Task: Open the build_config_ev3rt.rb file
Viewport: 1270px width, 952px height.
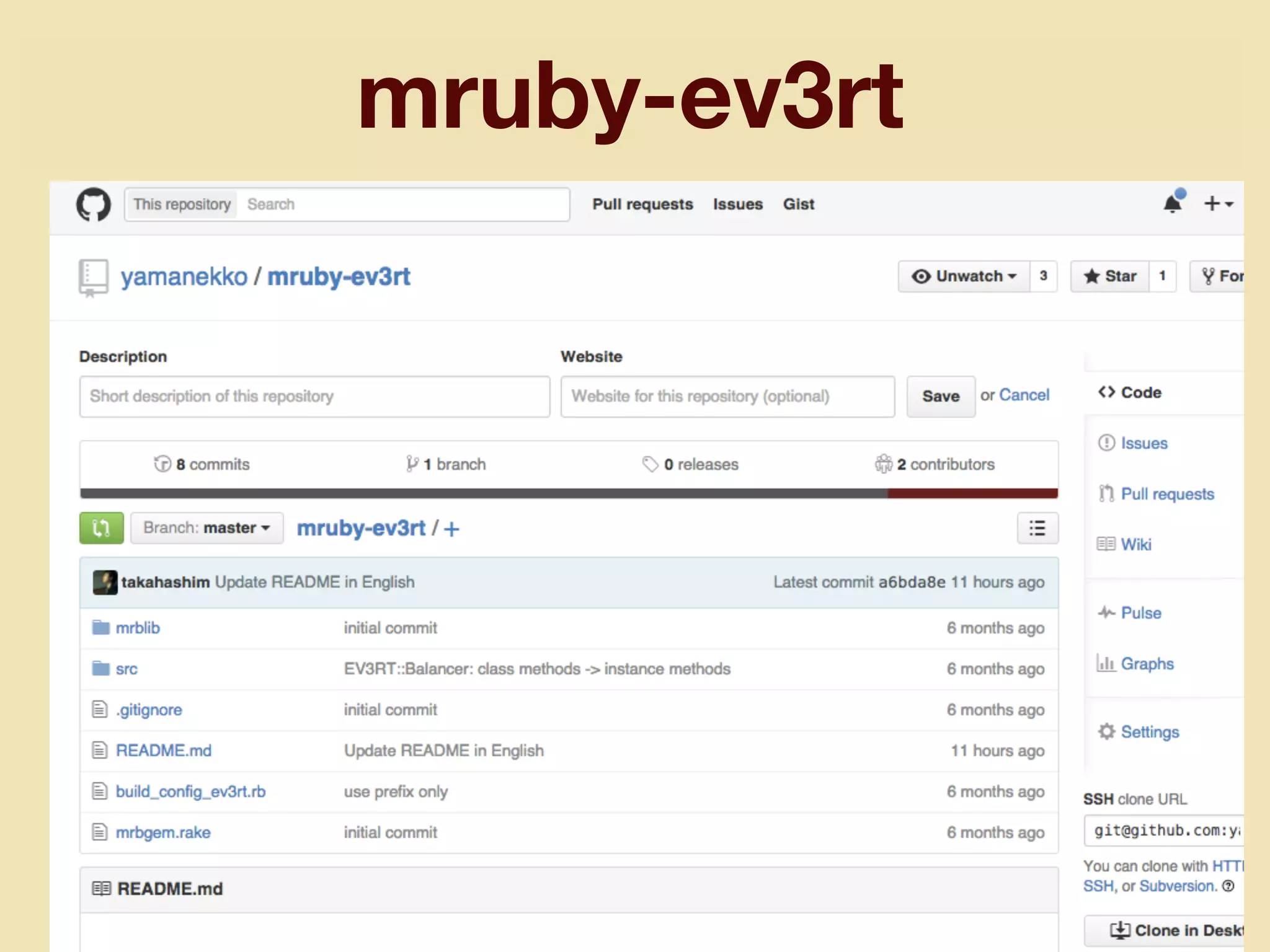Action: point(190,791)
